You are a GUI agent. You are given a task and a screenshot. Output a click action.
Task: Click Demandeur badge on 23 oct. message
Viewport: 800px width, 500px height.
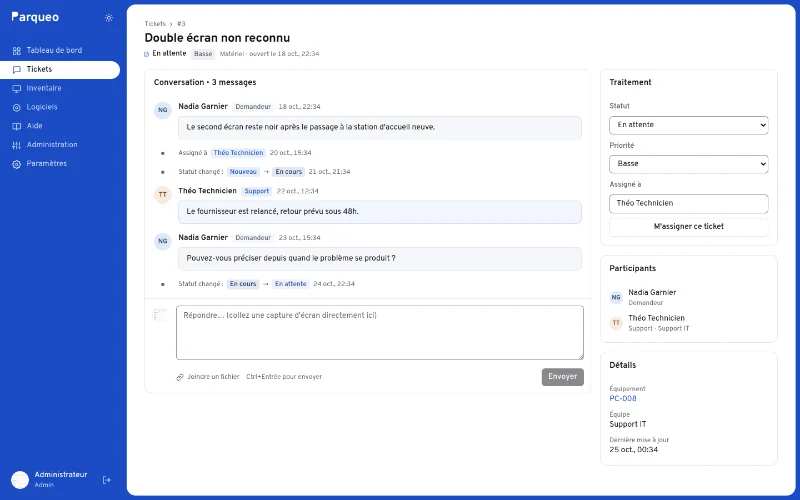tap(253, 238)
